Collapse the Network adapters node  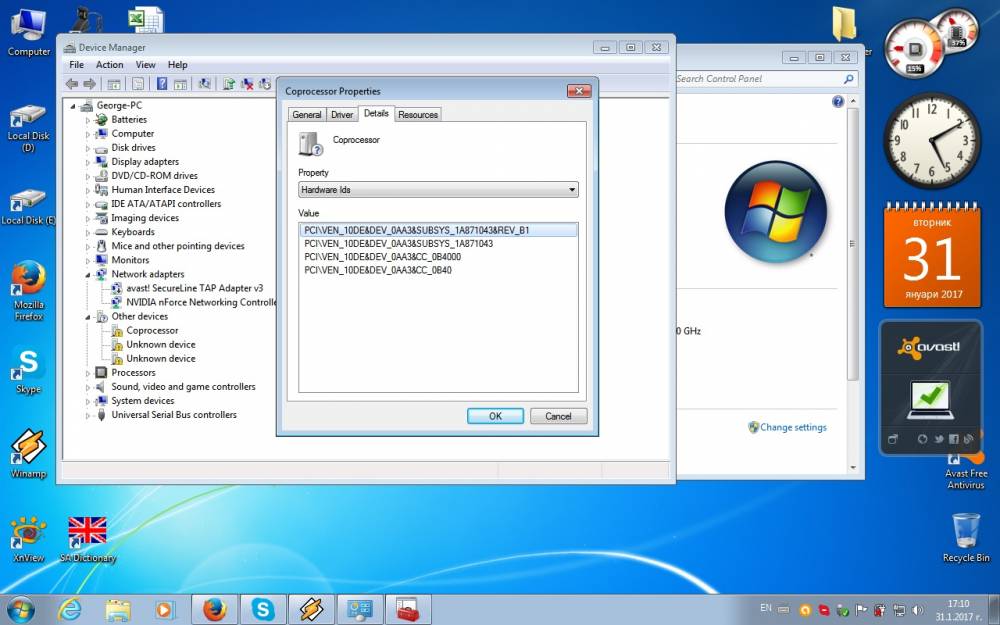tap(88, 274)
